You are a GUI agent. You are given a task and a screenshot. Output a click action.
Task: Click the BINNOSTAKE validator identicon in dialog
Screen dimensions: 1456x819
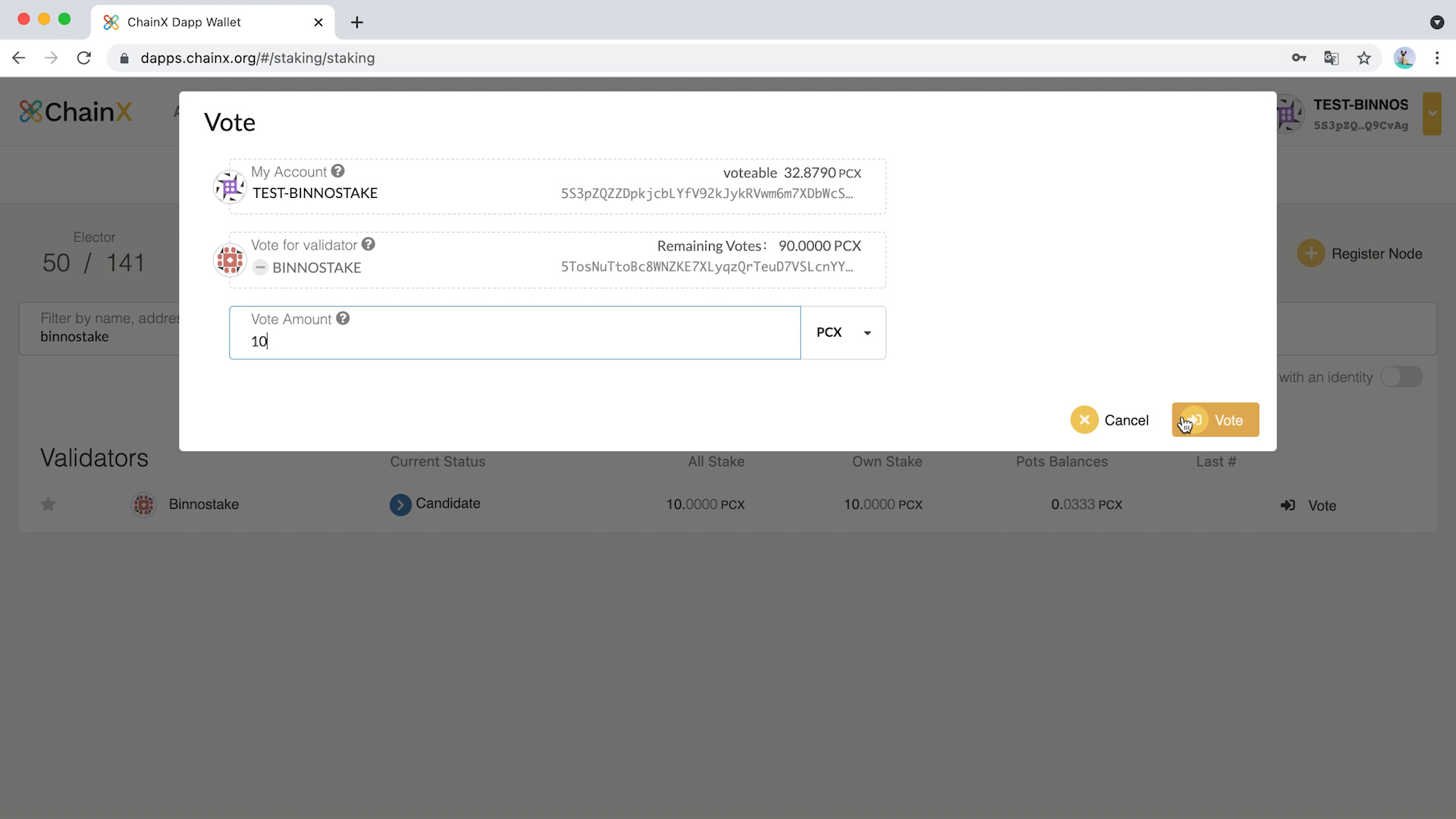pos(230,260)
